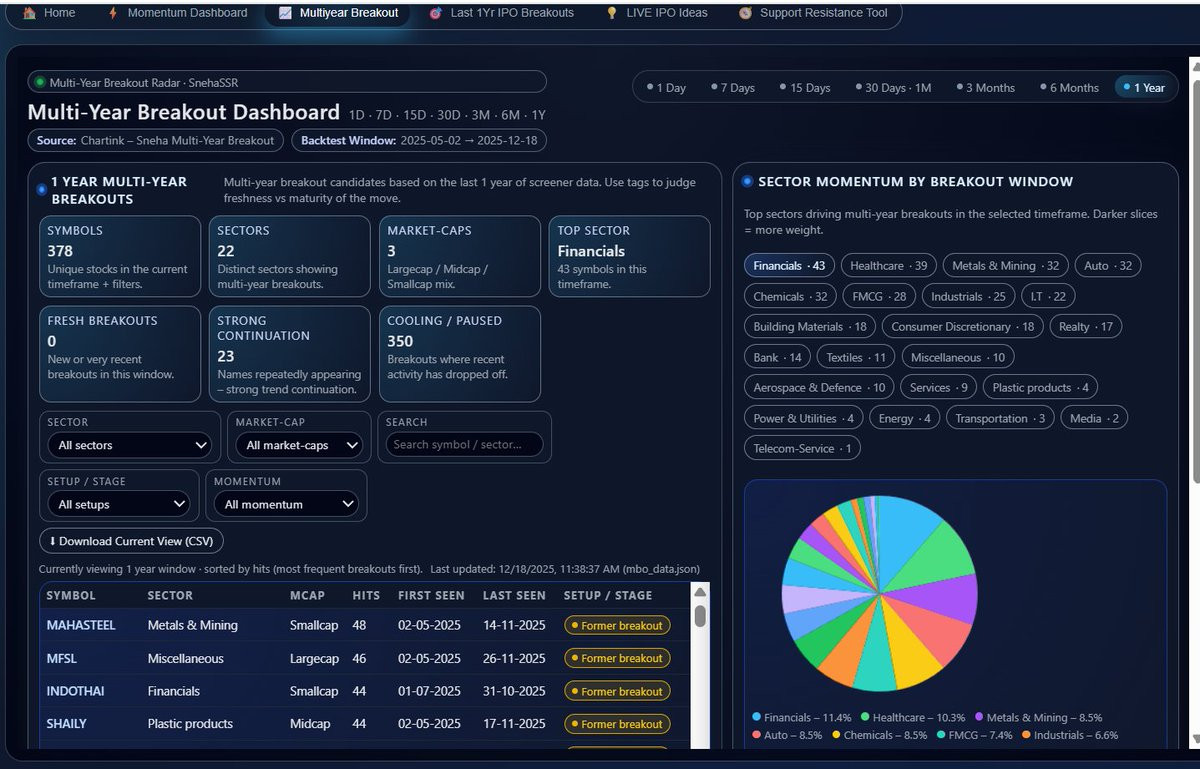
Task: Click the lightbulb icon beside LIVE IPO Ideas
Action: (612, 13)
